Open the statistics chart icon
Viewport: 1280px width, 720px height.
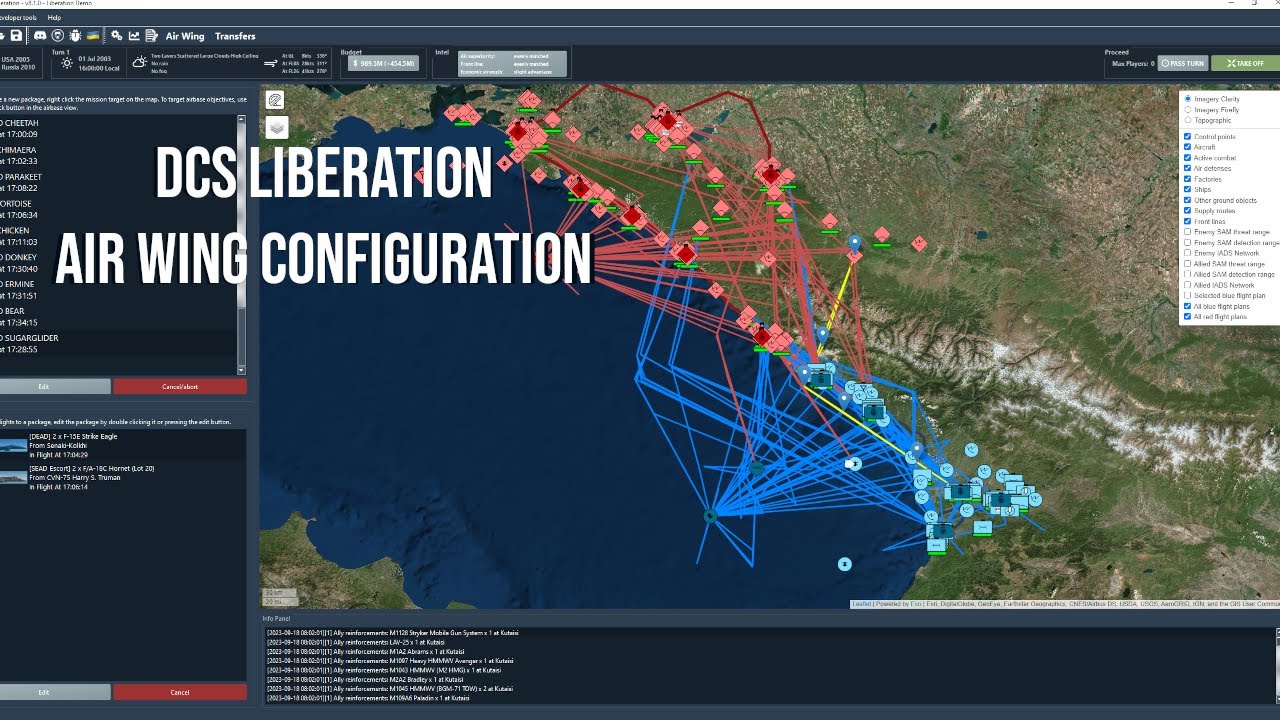tap(134, 36)
